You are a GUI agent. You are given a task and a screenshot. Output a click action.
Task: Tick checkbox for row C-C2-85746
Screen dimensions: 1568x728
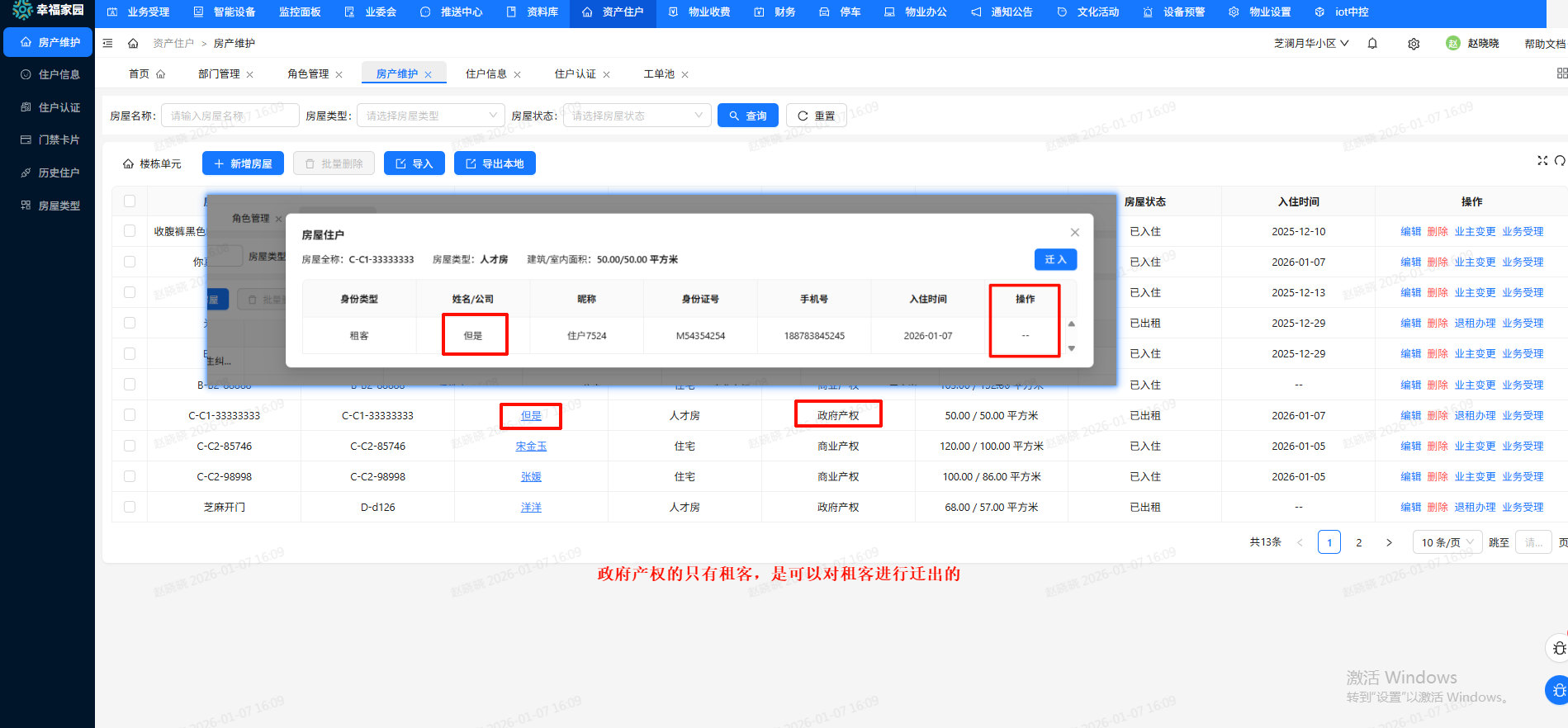tap(130, 446)
